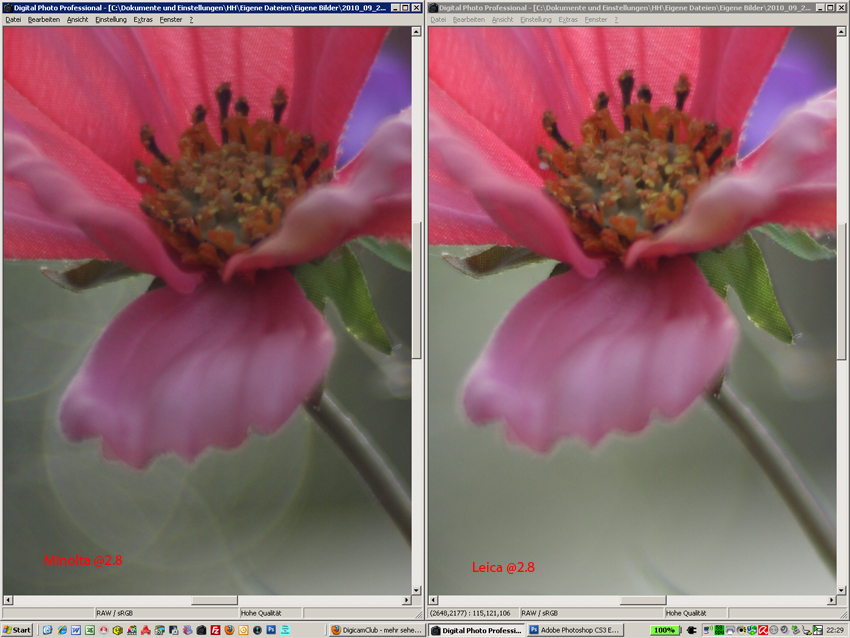This screenshot has width=850, height=638.
Task: Switch to Adobe Photoshop CS3 taskbar button
Action: [x=575, y=630]
